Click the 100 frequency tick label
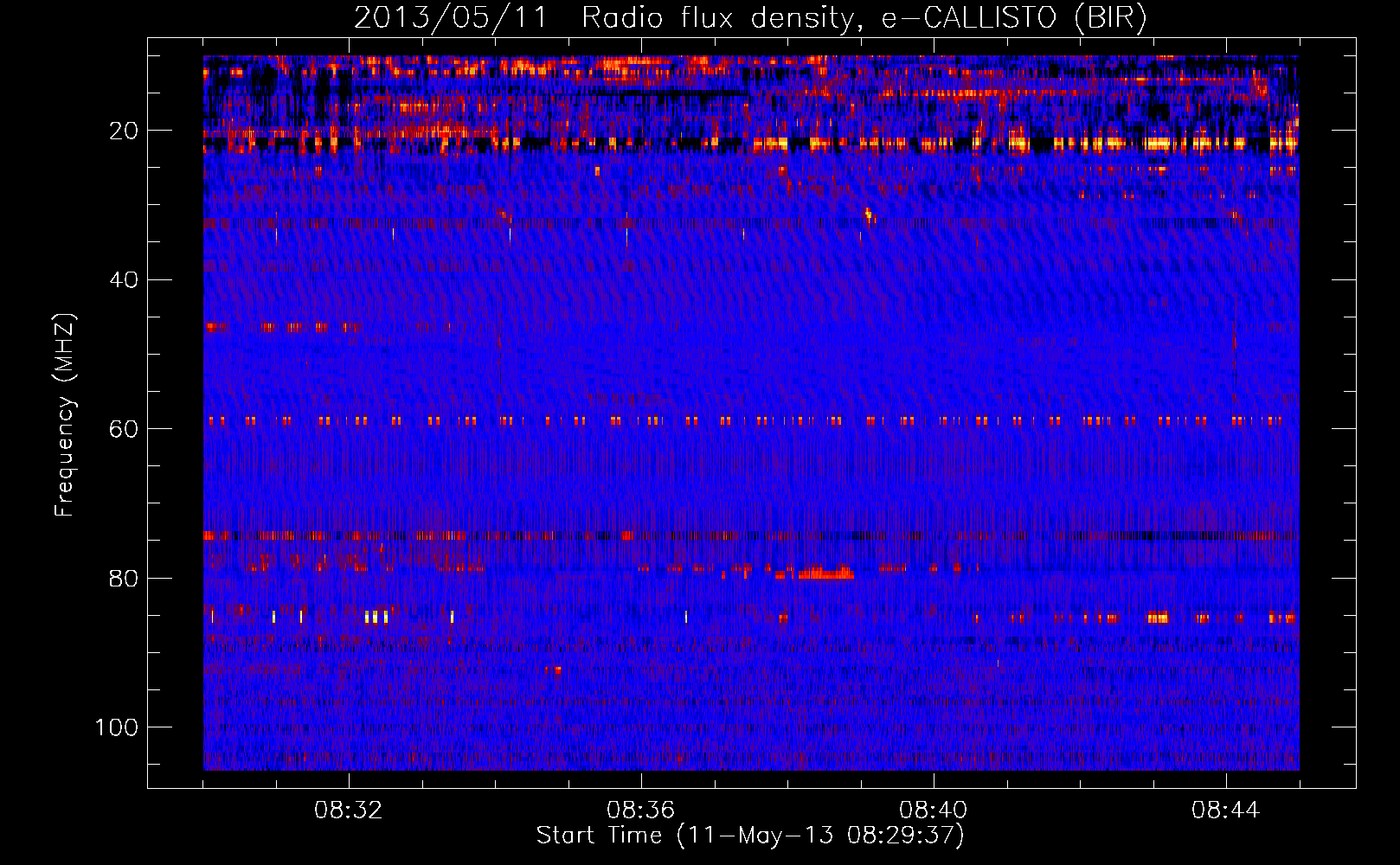The width and height of the screenshot is (1400, 865). [x=117, y=727]
